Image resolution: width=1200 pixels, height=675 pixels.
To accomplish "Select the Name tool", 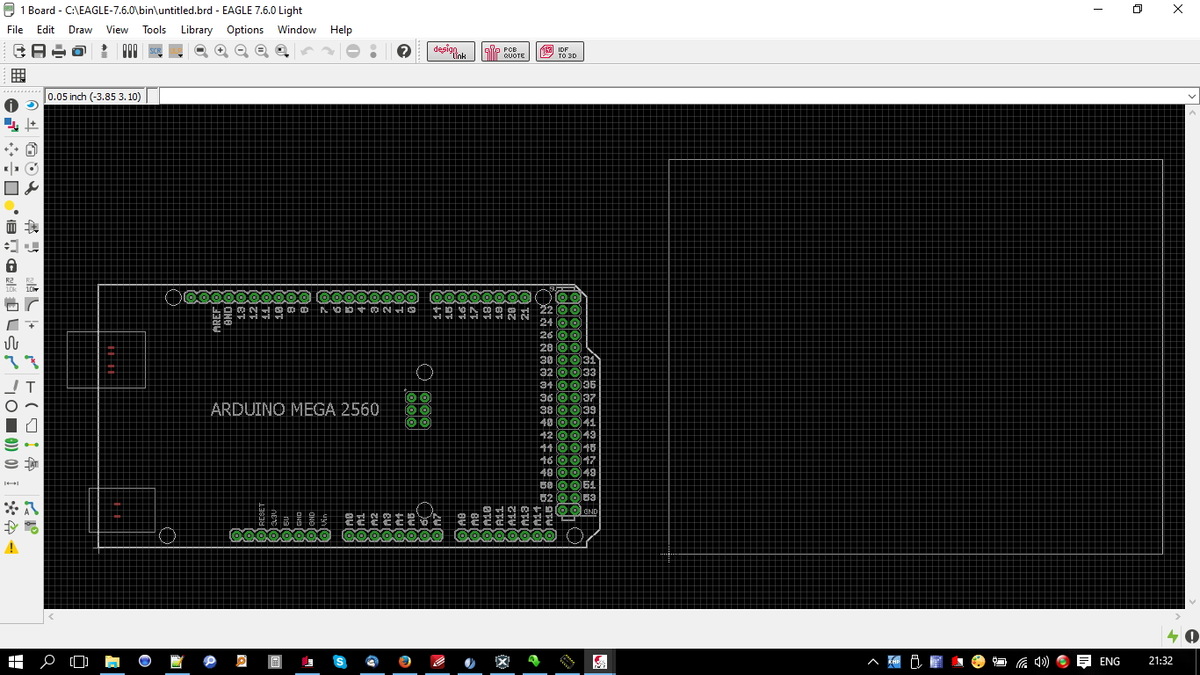I will point(11,285).
